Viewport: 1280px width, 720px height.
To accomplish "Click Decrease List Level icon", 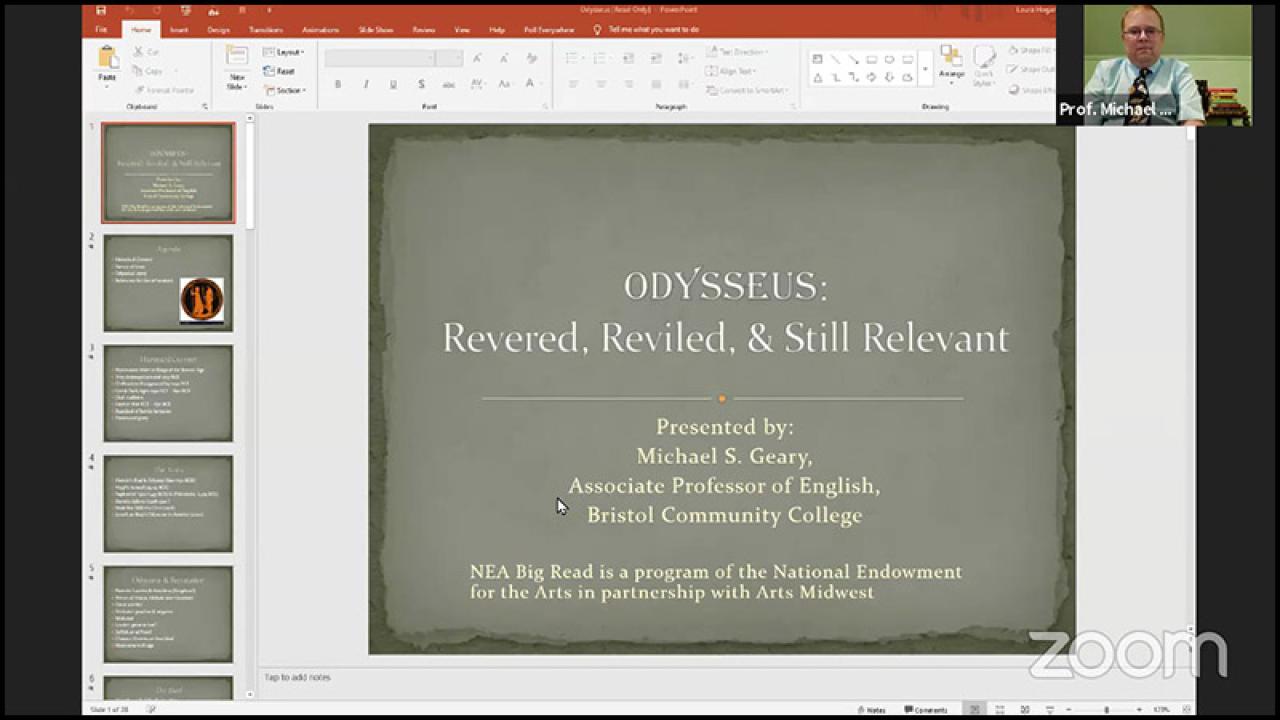I will [629, 58].
